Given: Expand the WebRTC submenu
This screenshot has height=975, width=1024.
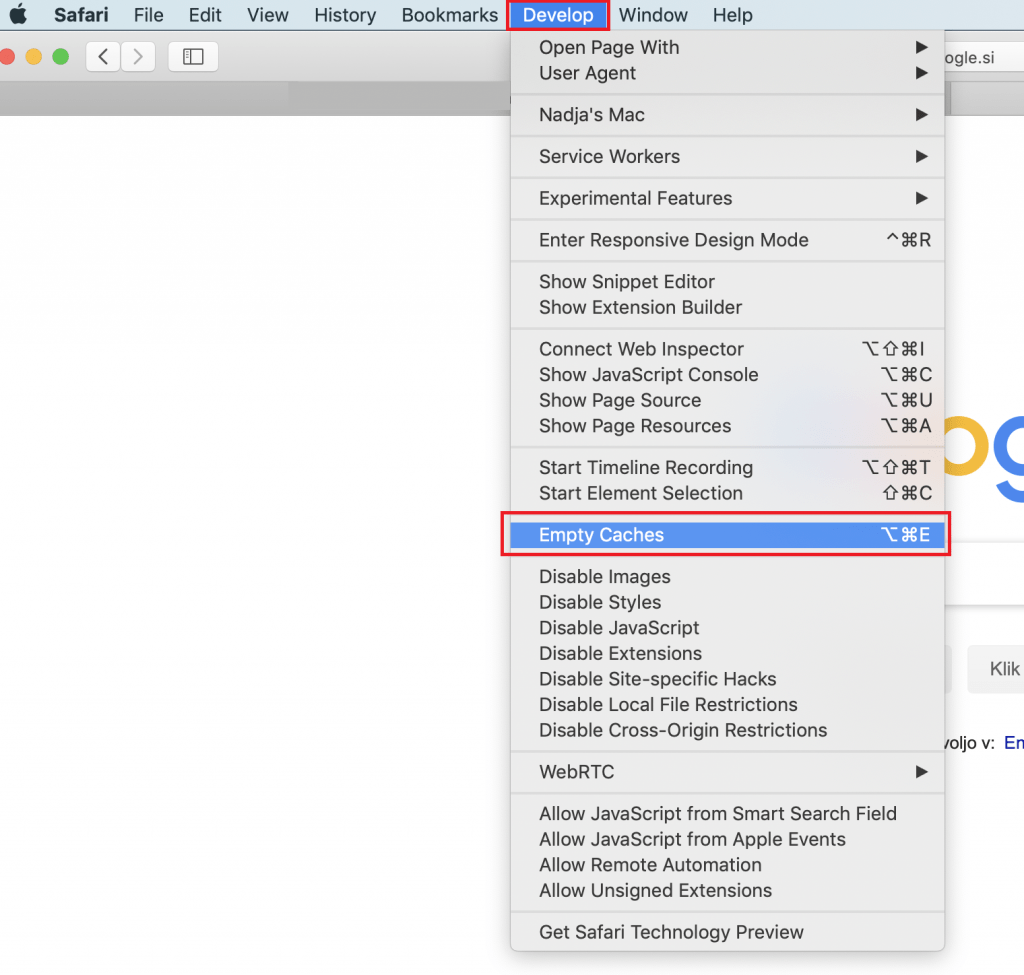Looking at the screenshot, I should pos(728,772).
